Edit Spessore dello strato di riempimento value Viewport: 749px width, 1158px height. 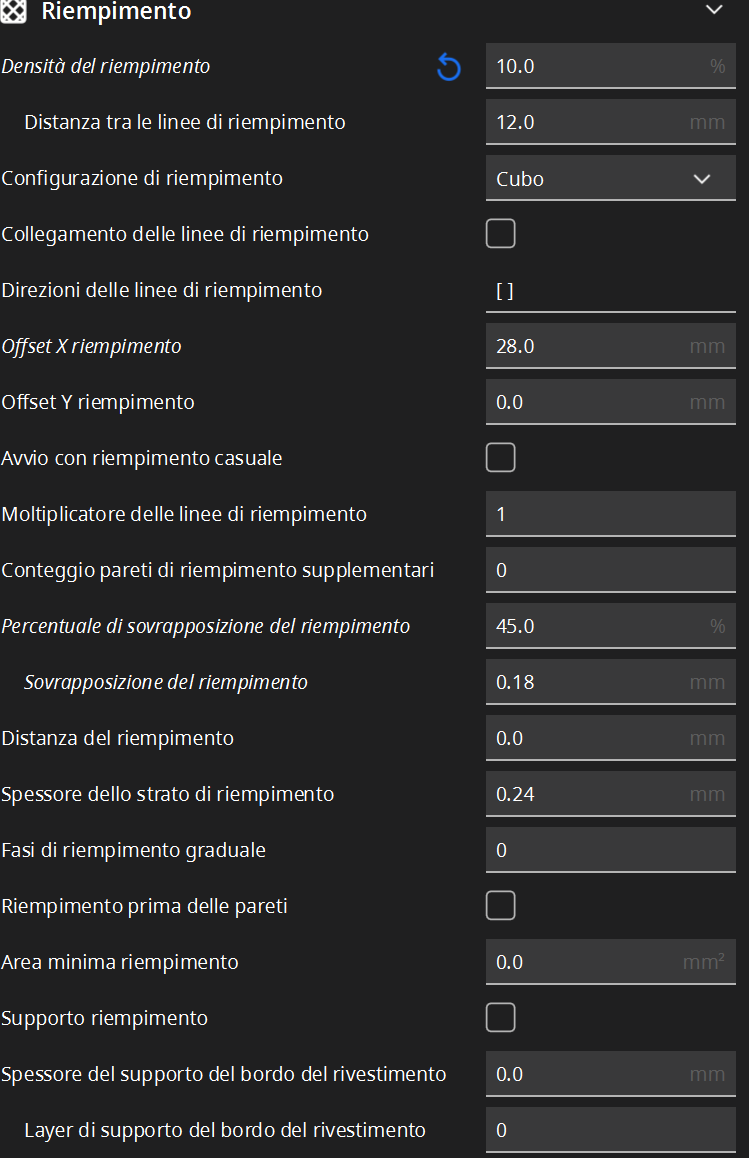pos(610,794)
